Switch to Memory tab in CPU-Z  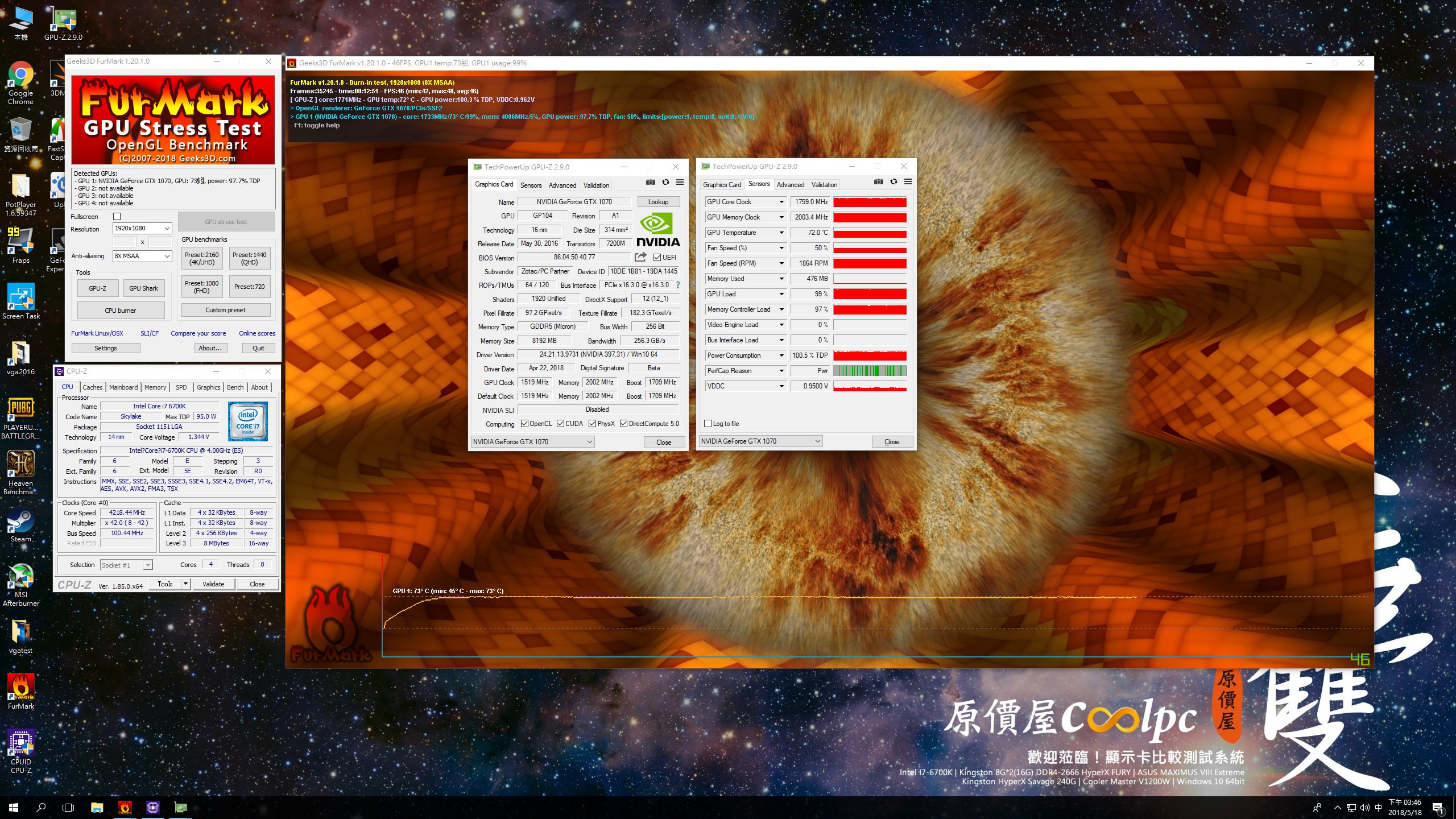(x=155, y=387)
